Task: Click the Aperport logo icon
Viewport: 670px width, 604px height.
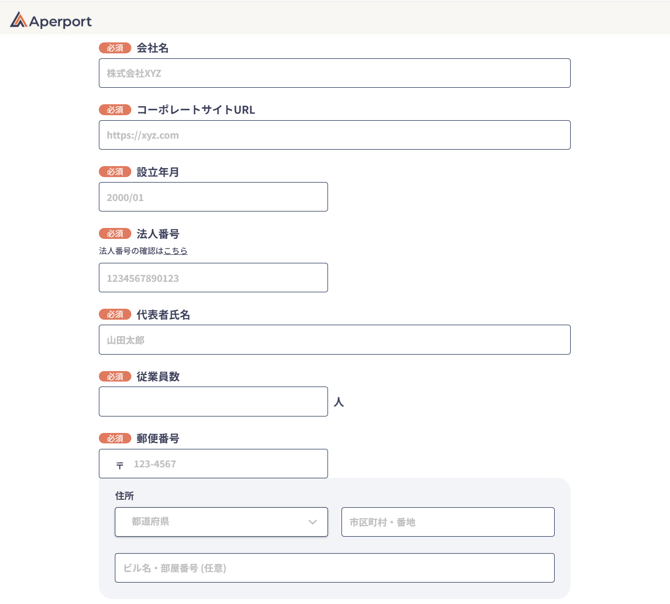Action: pos(18,20)
